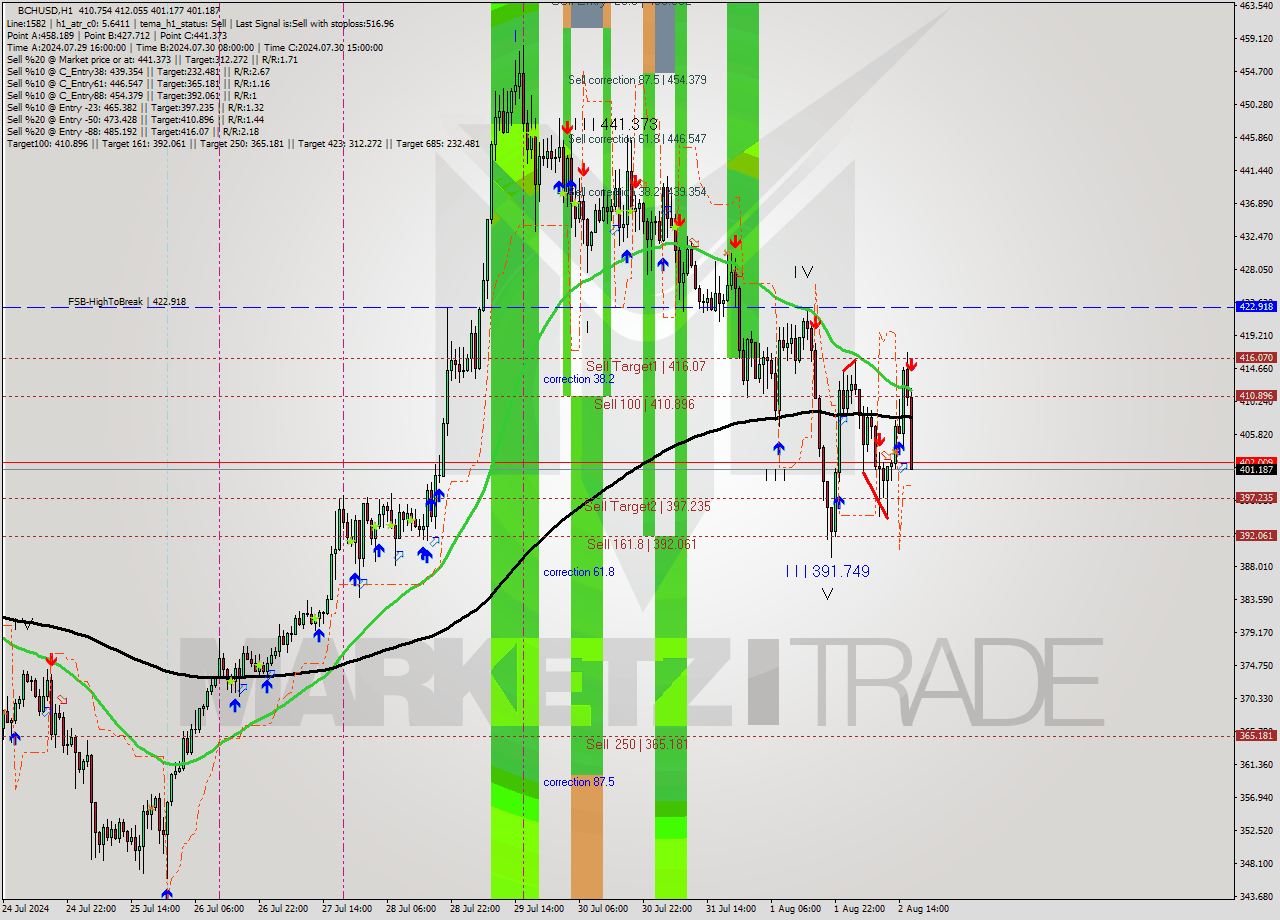Click the '2 Aug 14:00' time axis label
This screenshot has width=1280, height=920.
point(923,909)
